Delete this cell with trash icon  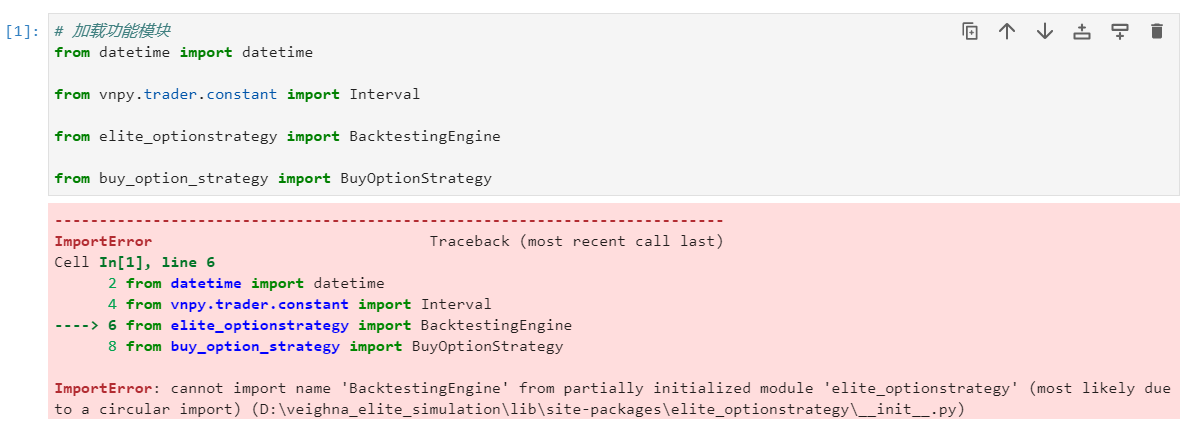(1157, 32)
